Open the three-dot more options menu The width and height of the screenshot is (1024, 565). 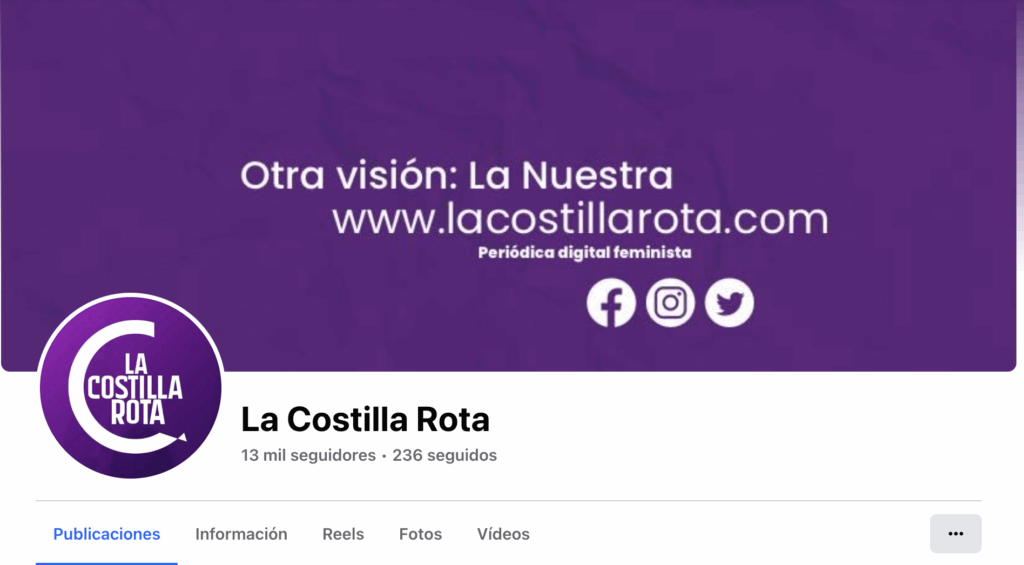955,534
